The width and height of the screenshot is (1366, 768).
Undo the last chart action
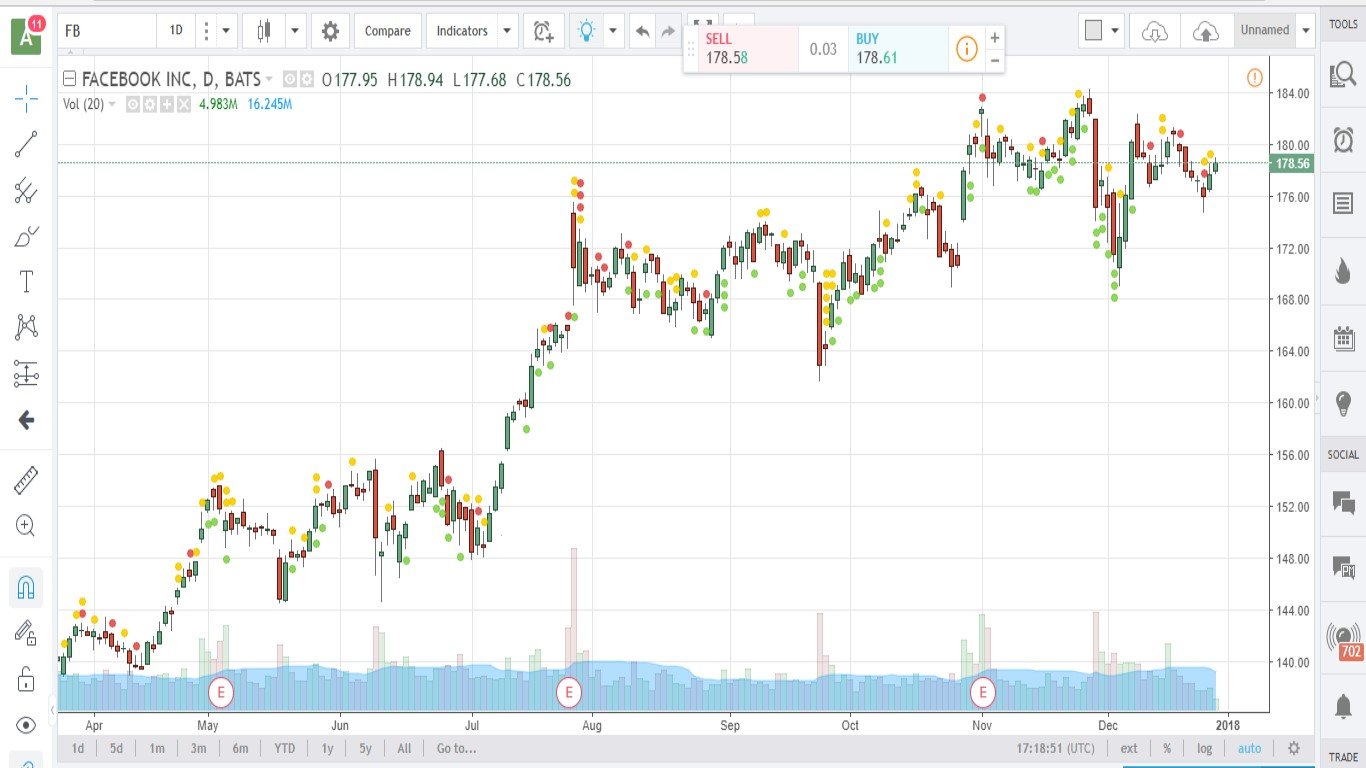click(x=642, y=31)
